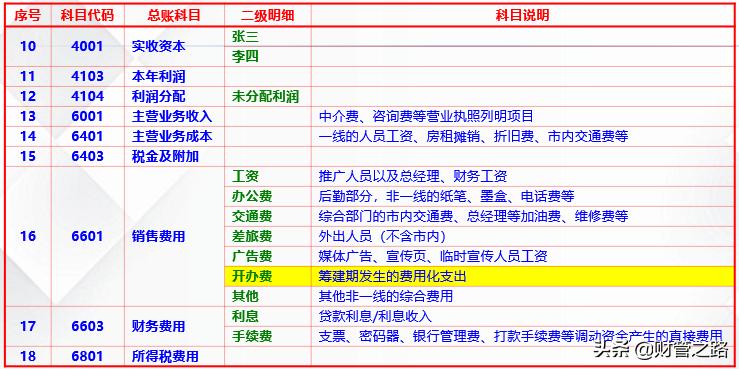This screenshot has width=739, height=369.
Task: Select account code 6401 cell
Action: (x=87, y=136)
